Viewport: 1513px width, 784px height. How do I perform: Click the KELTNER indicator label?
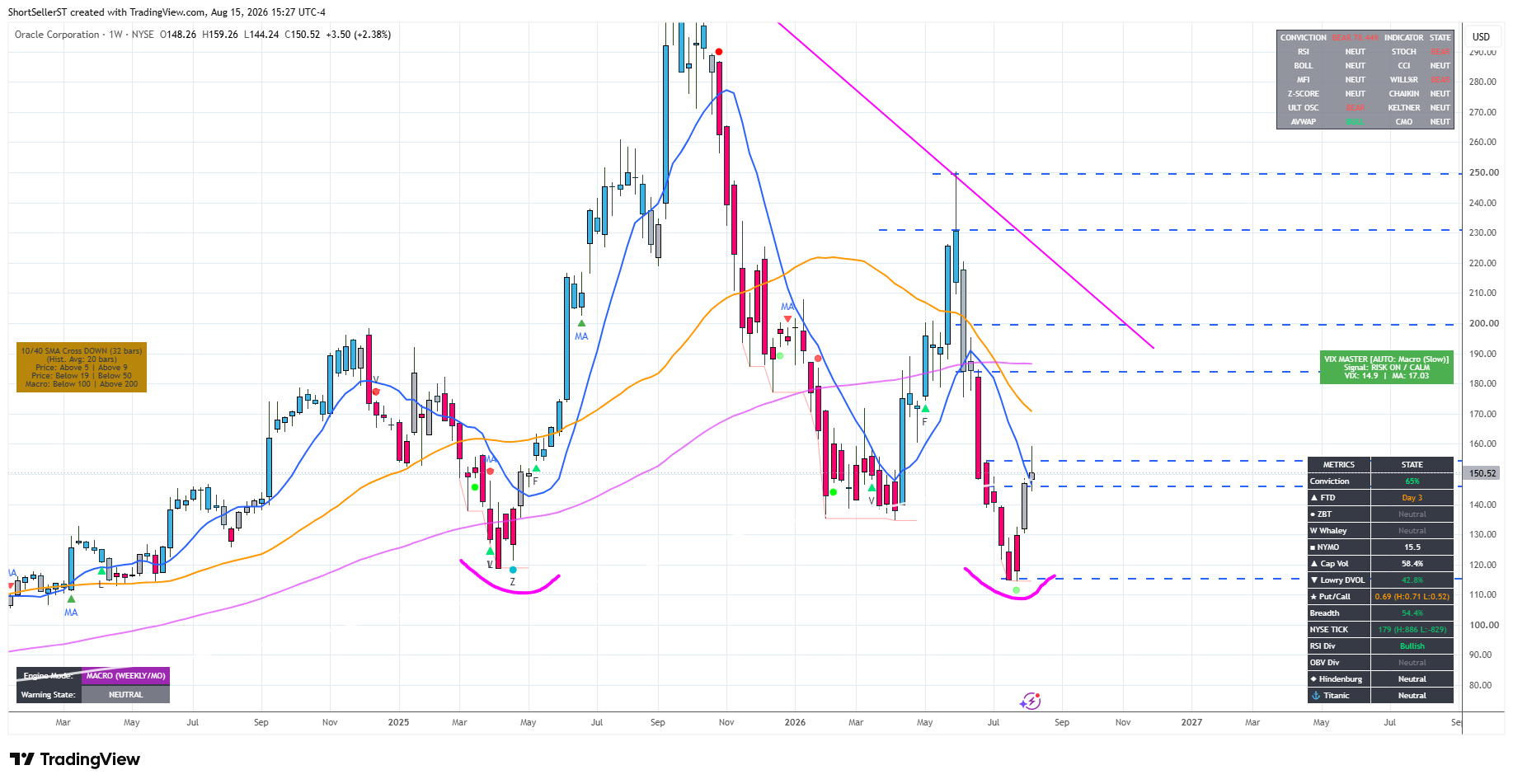1404,108
